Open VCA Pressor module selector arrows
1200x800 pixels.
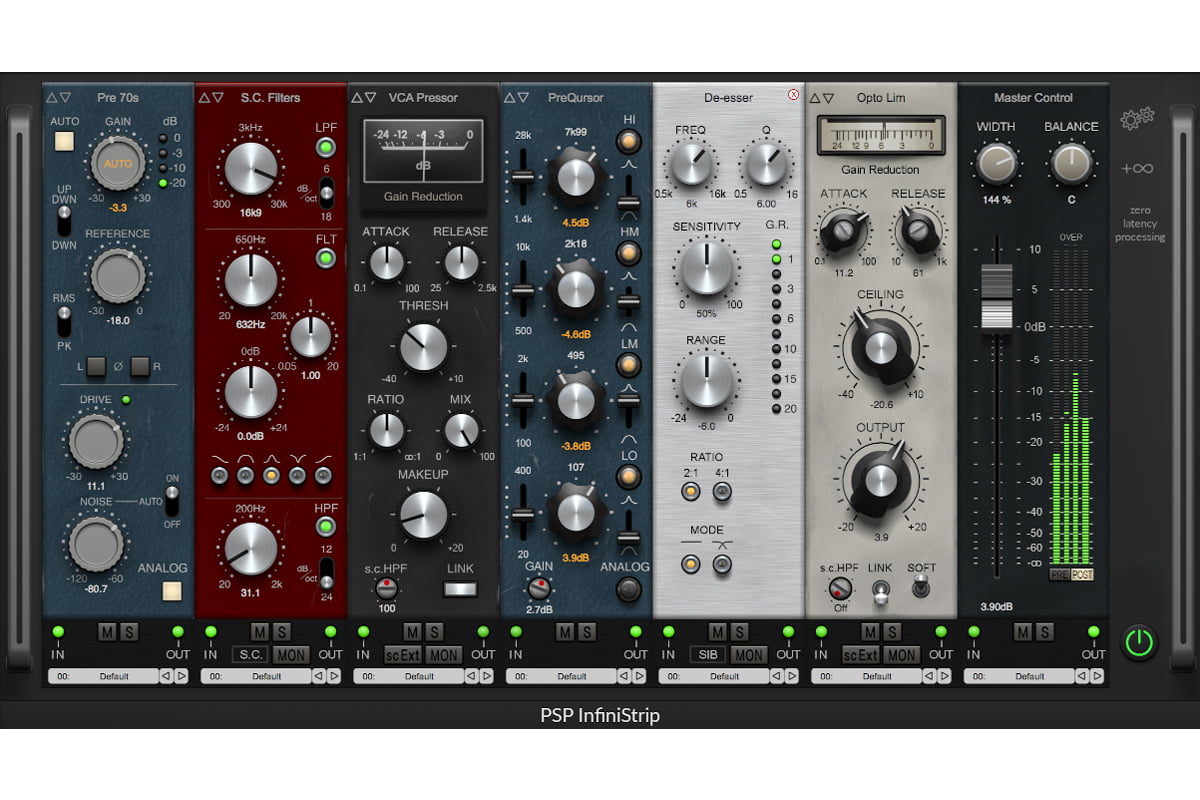(364, 97)
